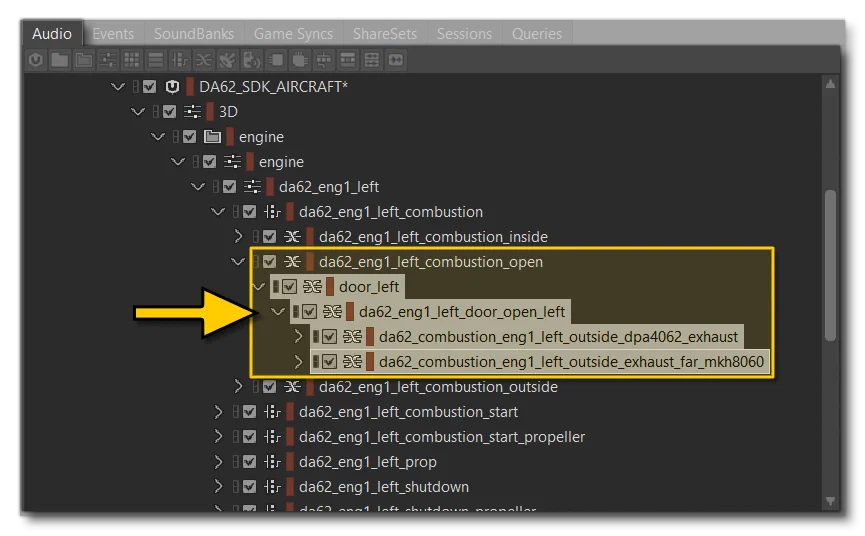This screenshot has width=865, height=536.
Task: Select the second 'engine' actor-mixer label
Action: click(281, 162)
